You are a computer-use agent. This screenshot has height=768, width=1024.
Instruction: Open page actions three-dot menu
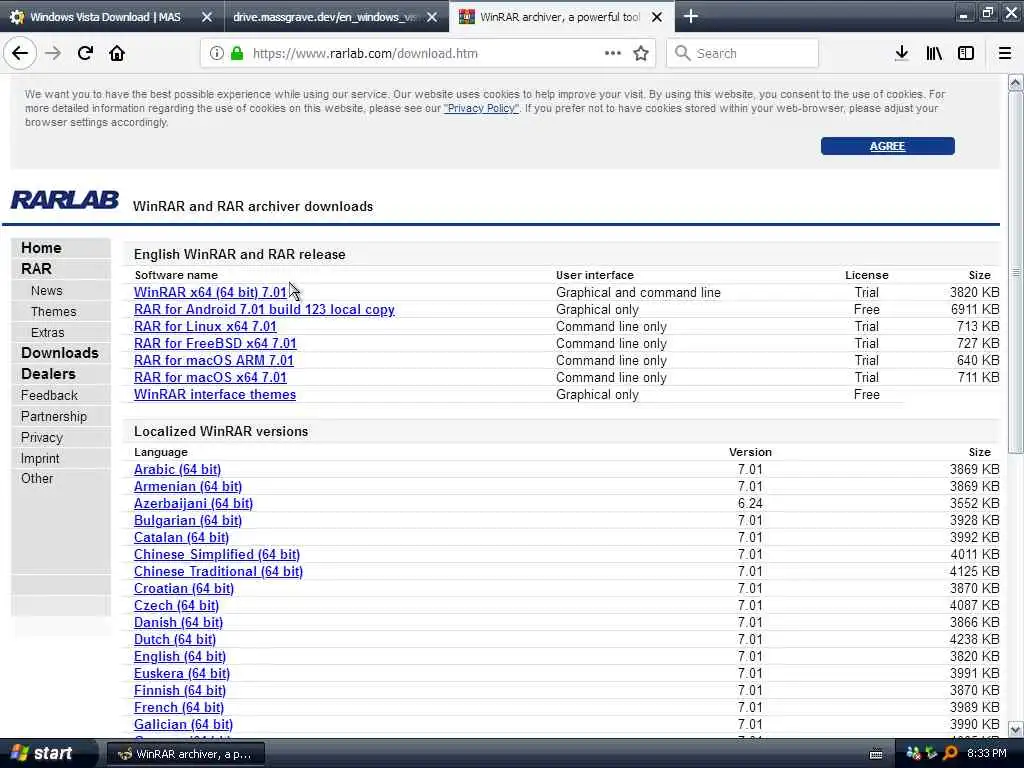[613, 53]
